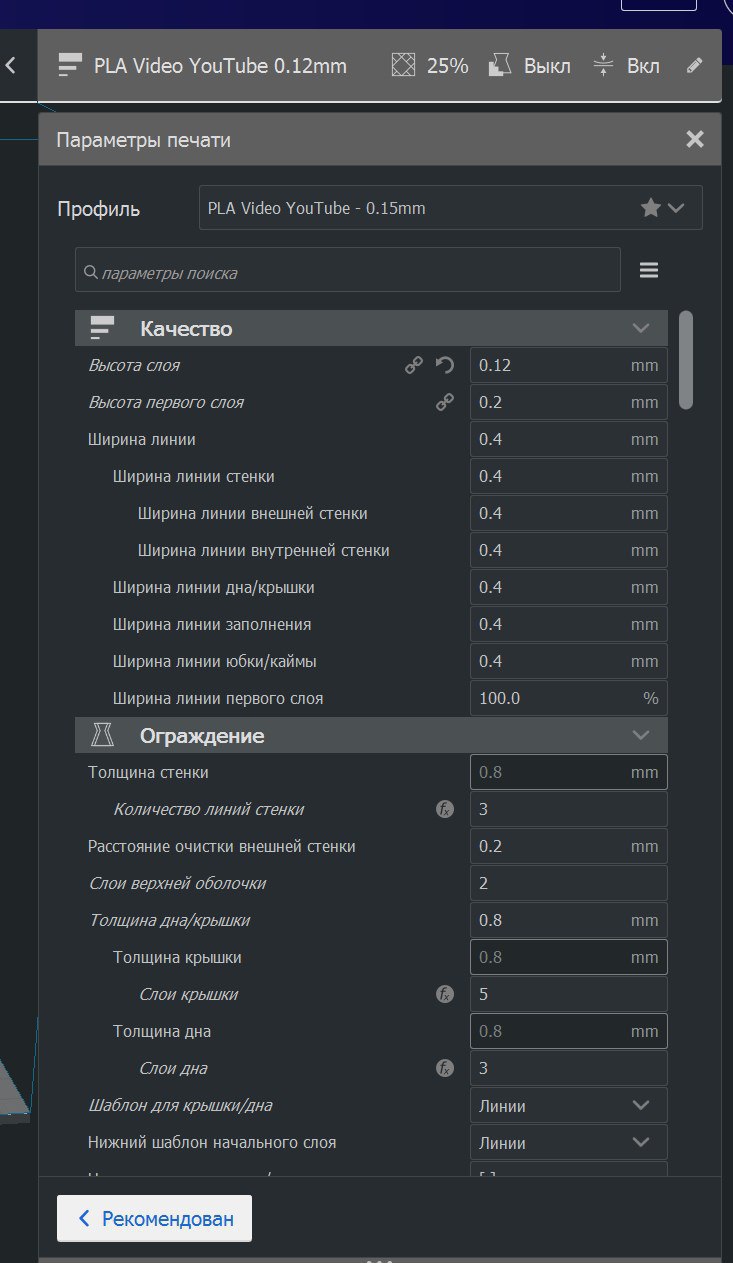The width and height of the screenshot is (733, 1263).
Task: Click the PLA Video YouTube 0.12mm profile label
Action: 220,66
